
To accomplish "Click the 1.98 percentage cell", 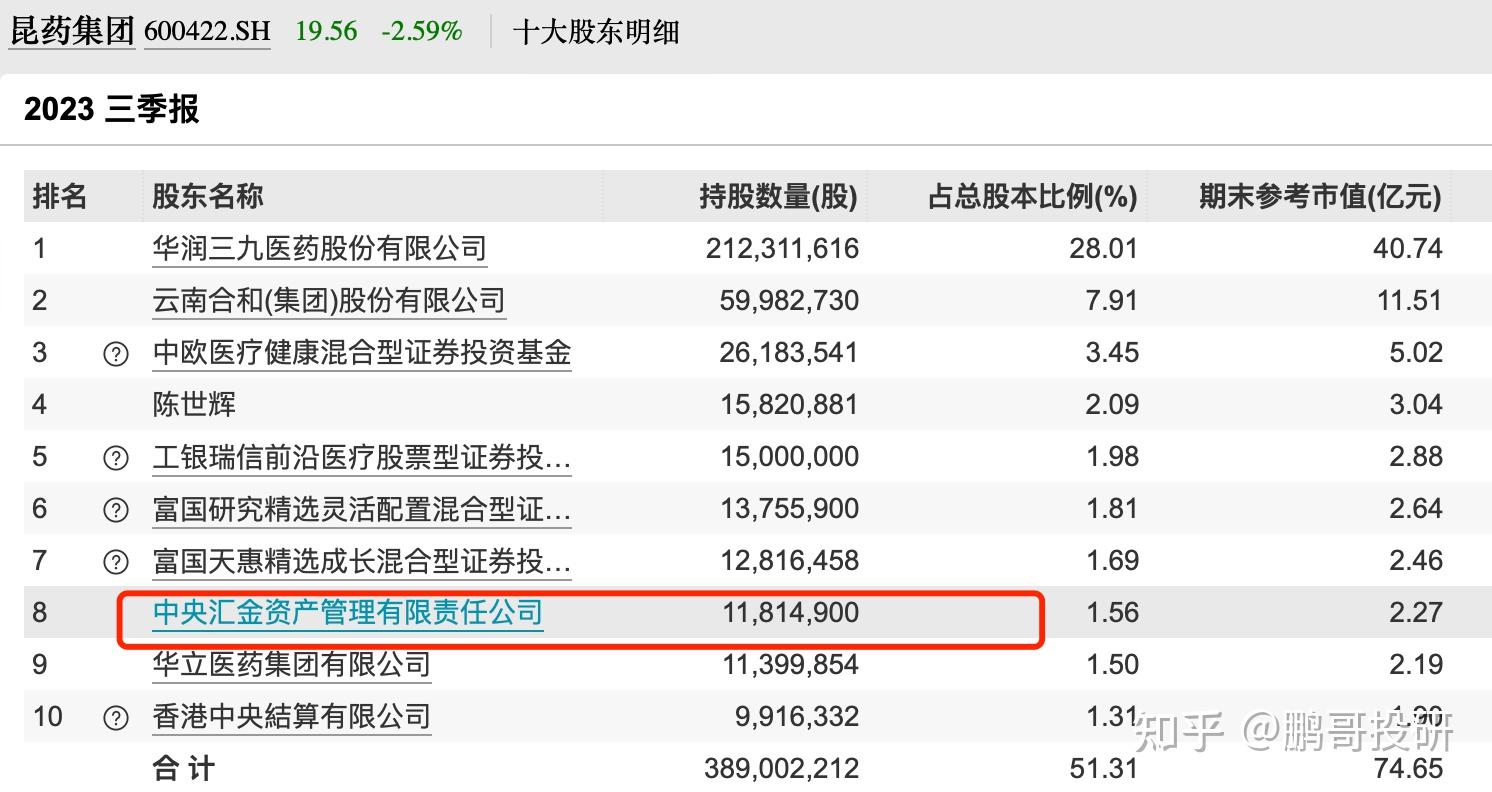I will click(x=1111, y=456).
